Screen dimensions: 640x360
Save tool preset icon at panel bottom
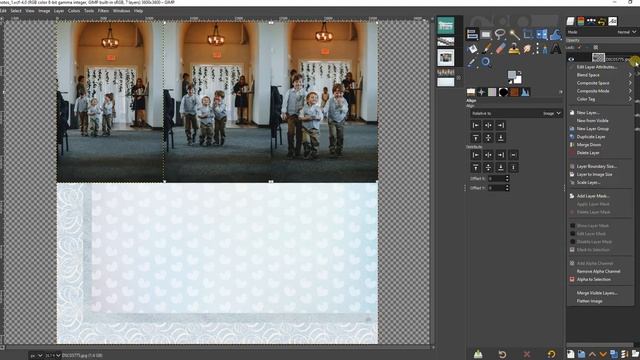click(x=478, y=354)
